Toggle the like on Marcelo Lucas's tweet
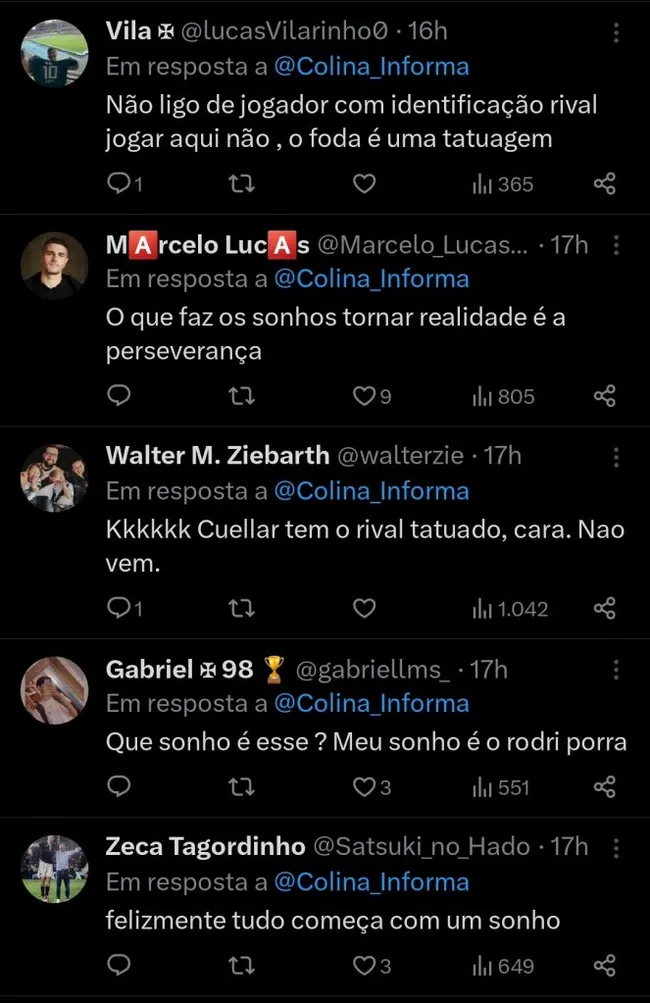This screenshot has height=1003, width=650. (363, 396)
